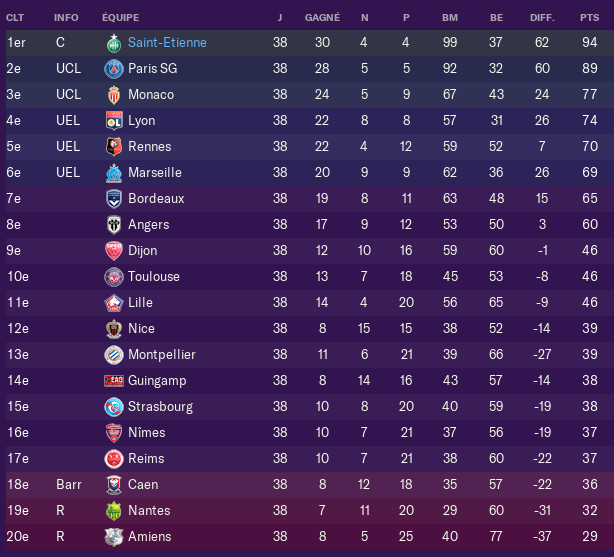
Task: Click the Amiens club badge
Action: [x=114, y=537]
